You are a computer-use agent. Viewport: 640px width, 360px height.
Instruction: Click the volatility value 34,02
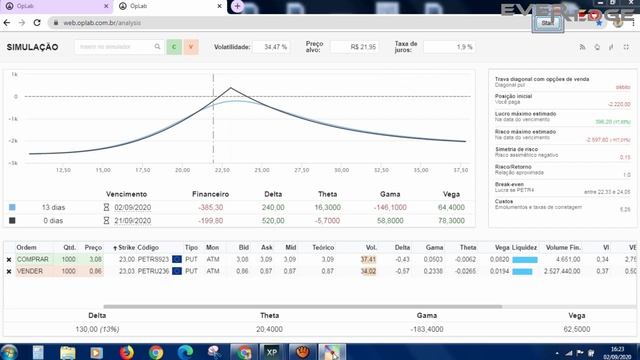368,271
